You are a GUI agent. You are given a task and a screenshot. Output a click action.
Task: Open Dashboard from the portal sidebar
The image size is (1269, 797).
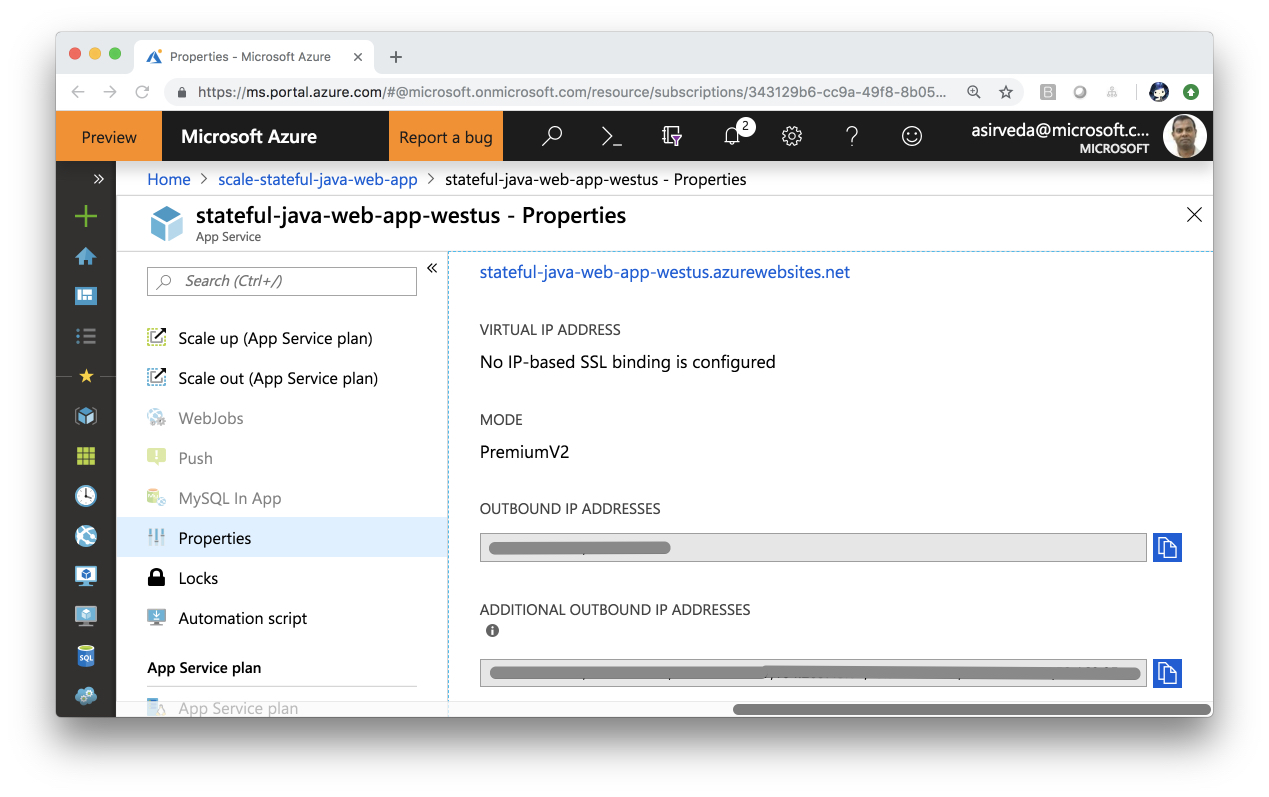(x=86, y=296)
